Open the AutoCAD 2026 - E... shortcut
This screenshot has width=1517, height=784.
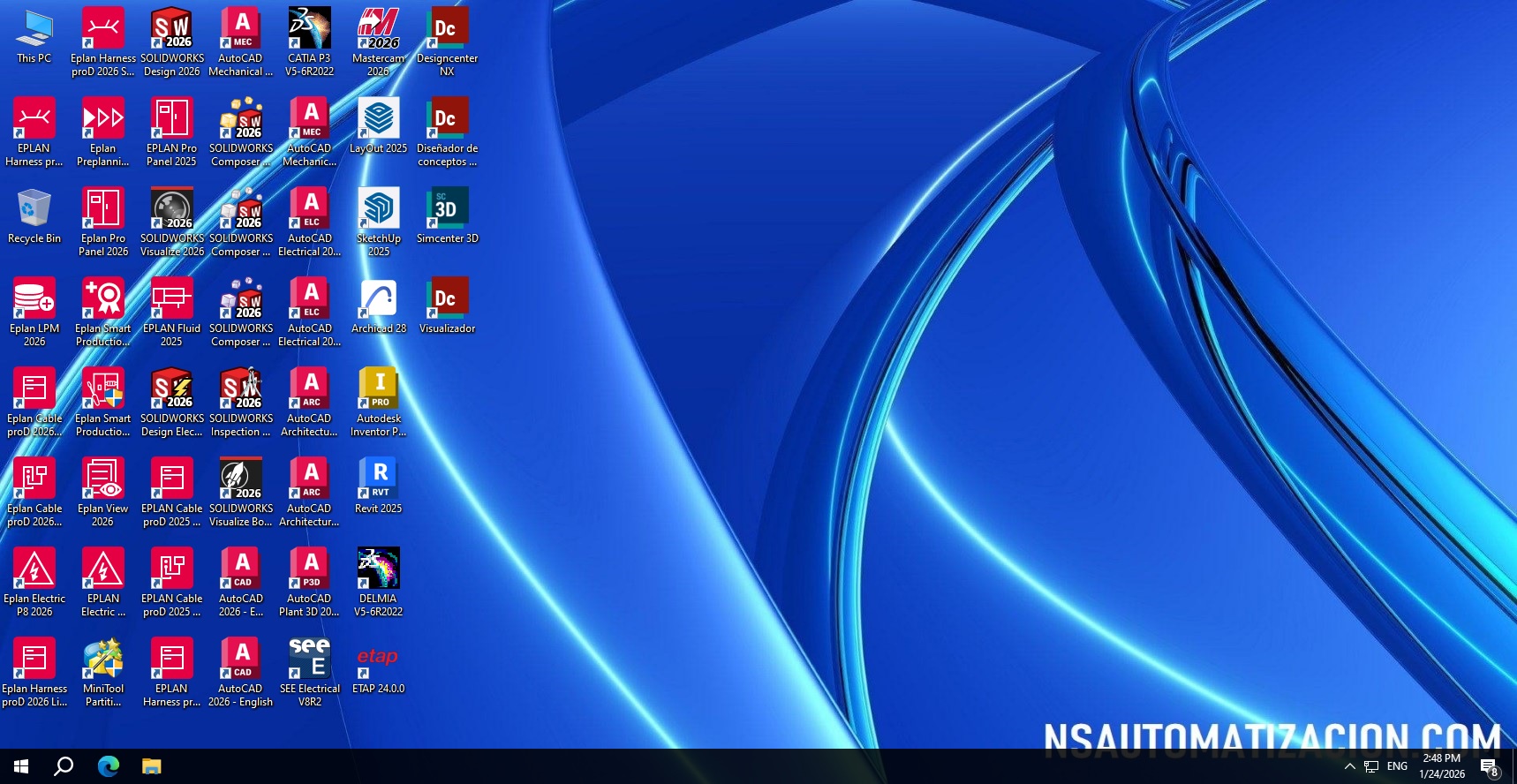(x=241, y=583)
